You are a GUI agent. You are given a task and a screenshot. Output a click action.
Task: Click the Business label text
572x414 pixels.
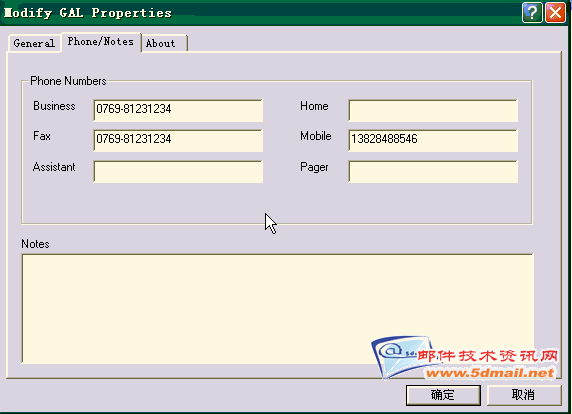click(x=54, y=106)
